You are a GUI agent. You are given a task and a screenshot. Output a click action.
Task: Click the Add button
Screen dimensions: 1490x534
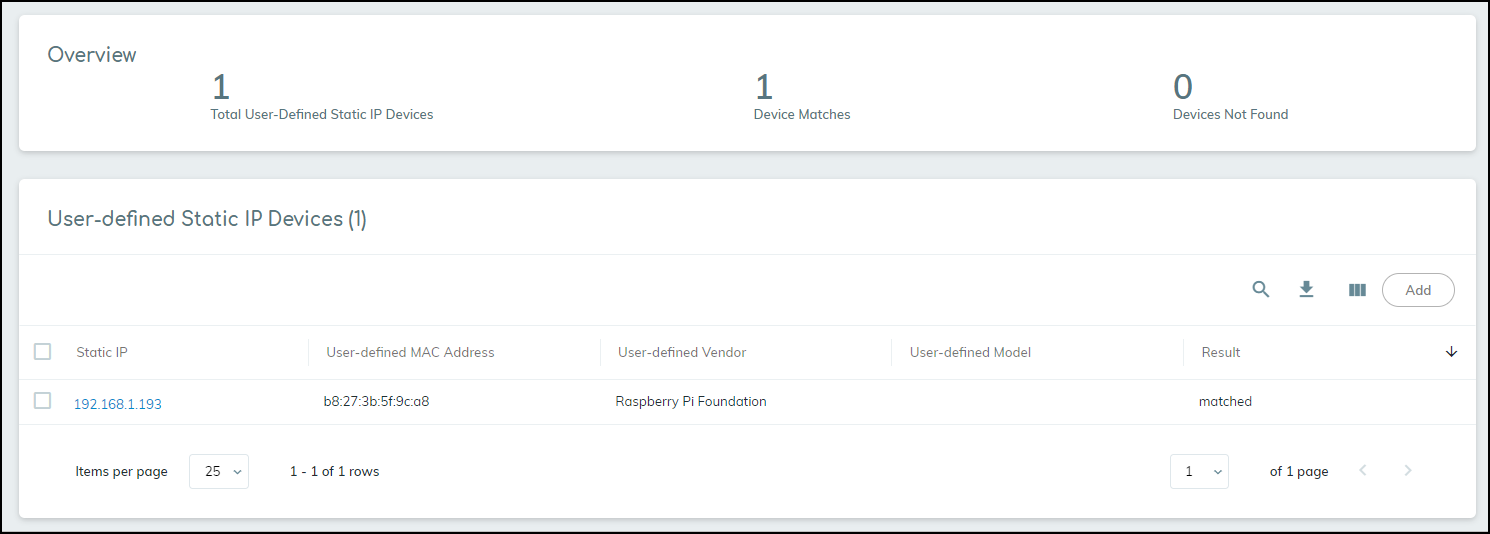(1417, 290)
